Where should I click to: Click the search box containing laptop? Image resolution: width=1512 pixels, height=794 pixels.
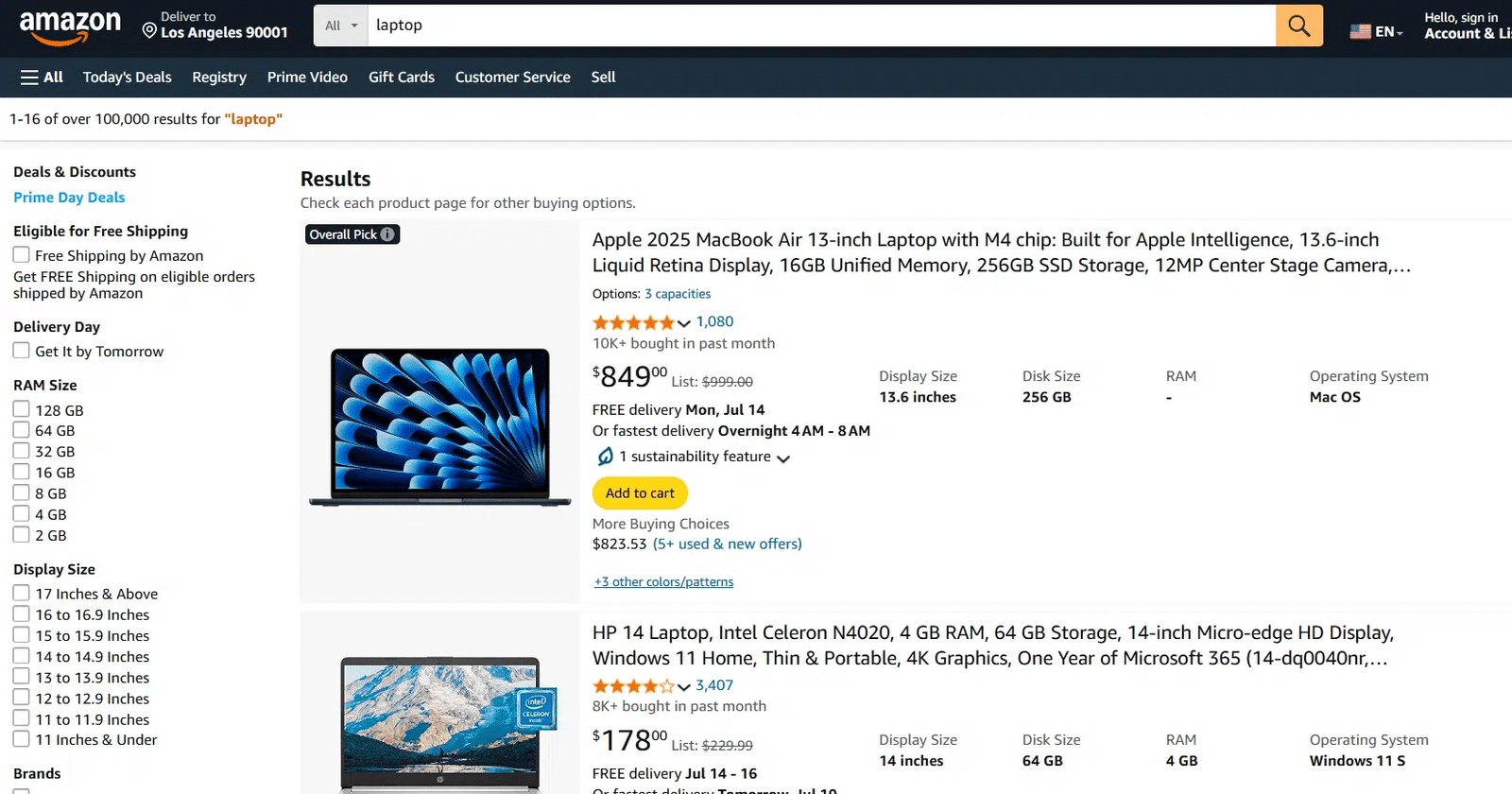[820, 26]
